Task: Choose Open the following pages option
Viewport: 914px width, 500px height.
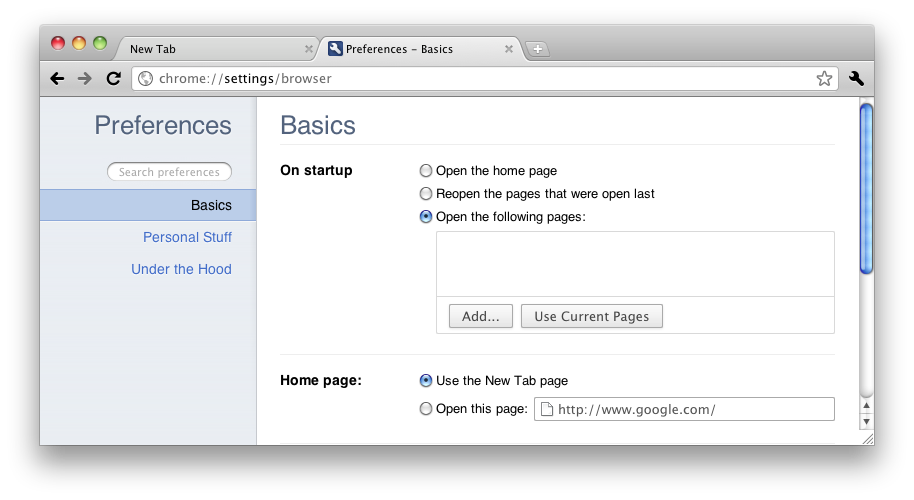Action: (427, 217)
